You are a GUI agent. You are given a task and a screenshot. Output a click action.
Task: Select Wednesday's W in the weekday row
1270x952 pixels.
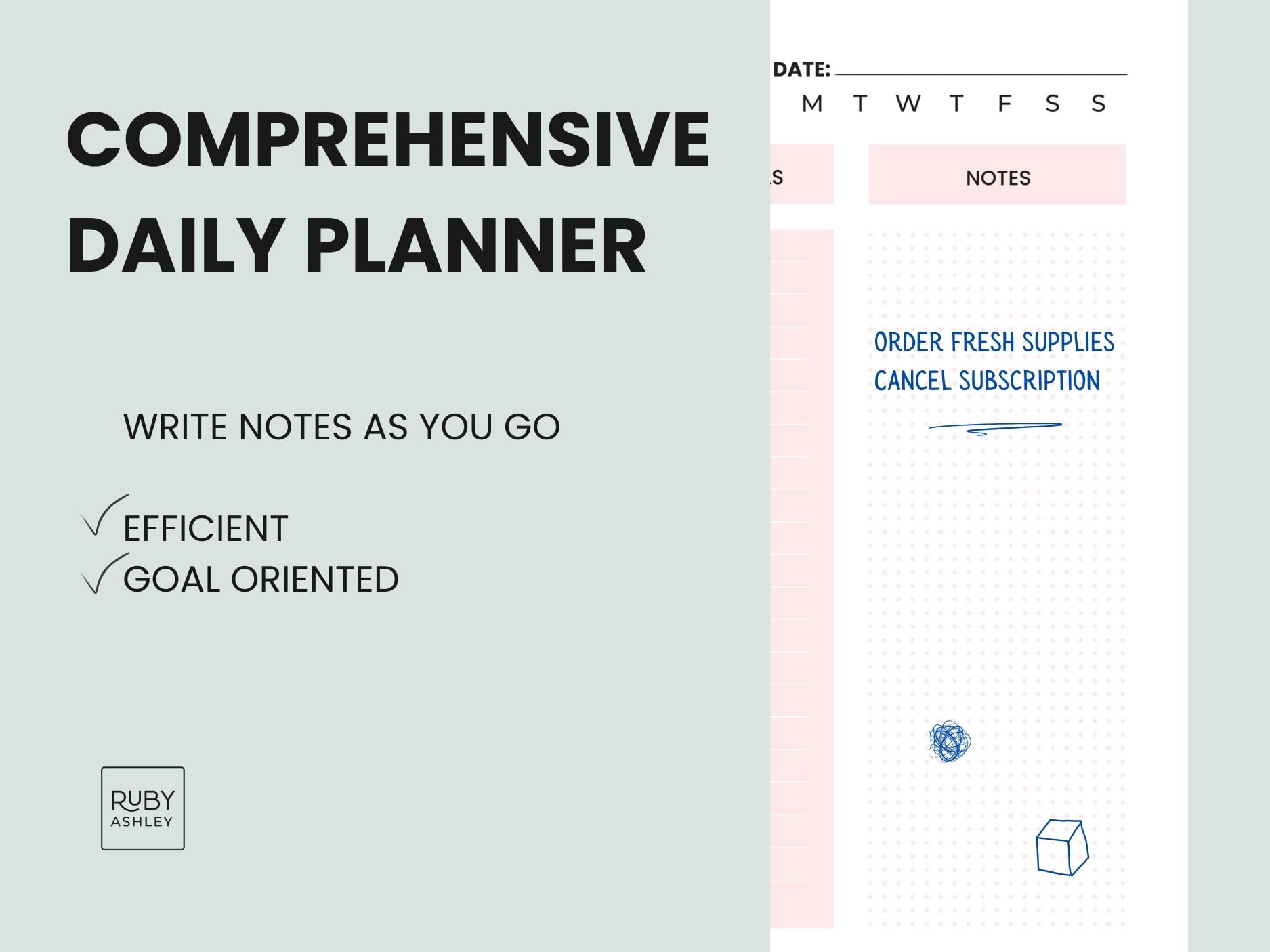(908, 104)
